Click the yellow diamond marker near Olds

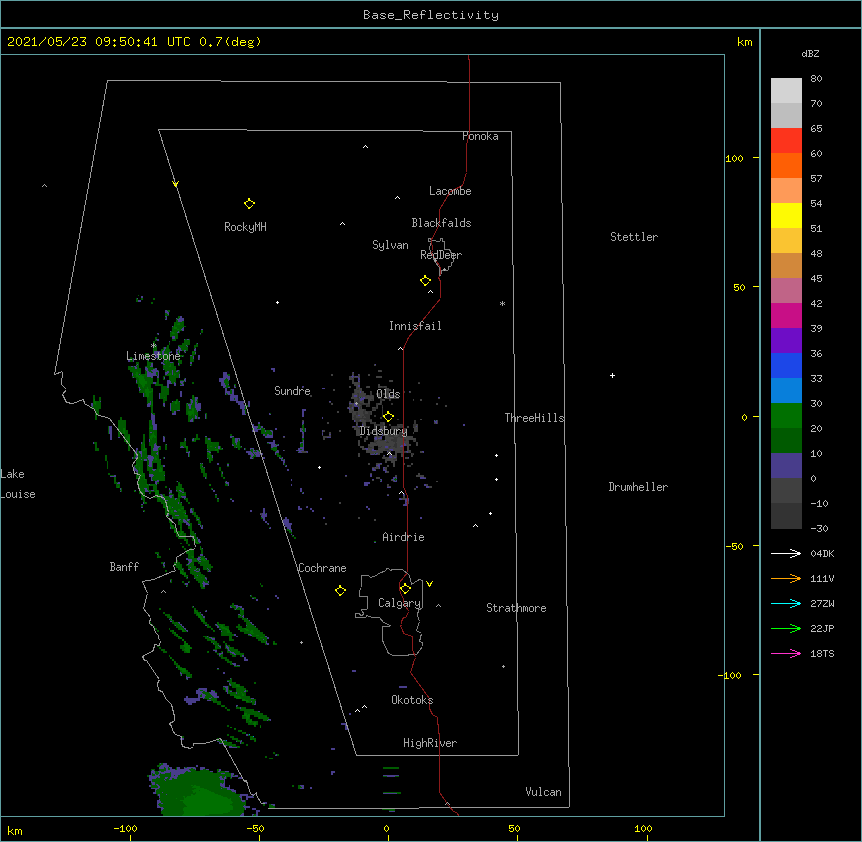[x=388, y=416]
